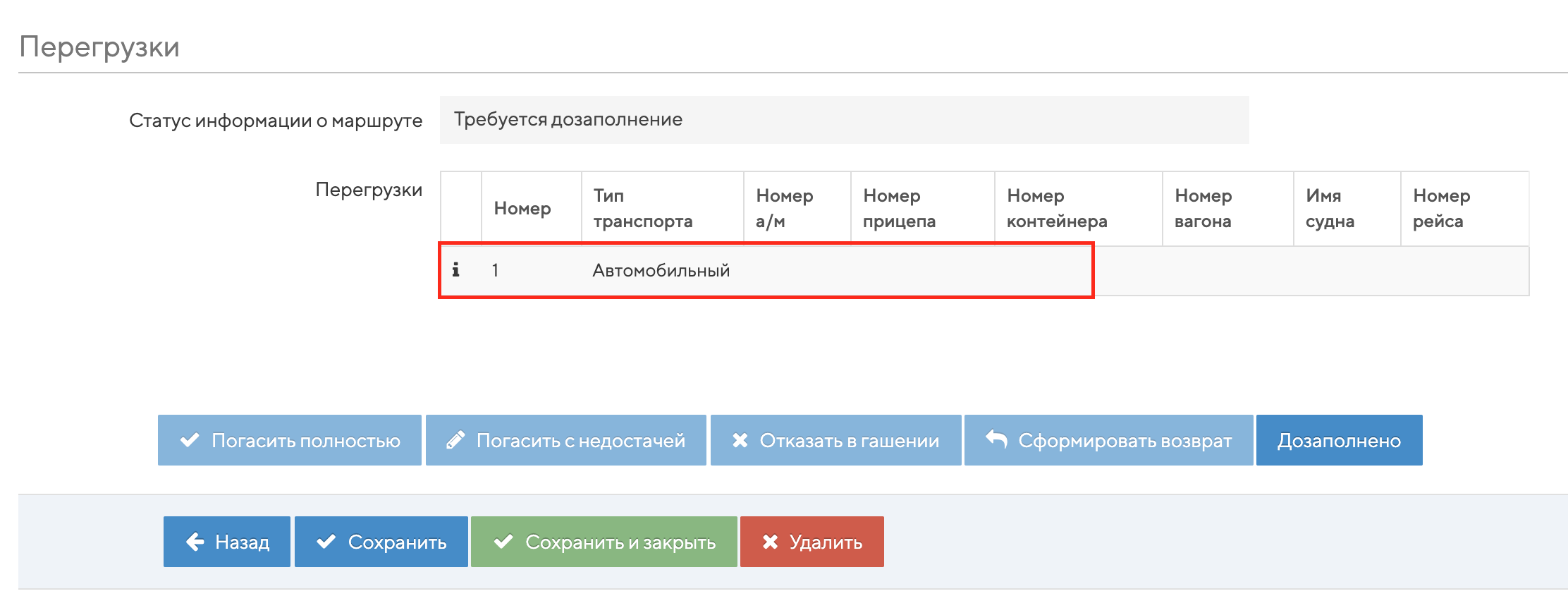Click the blue 'Сохранить' button

(x=381, y=542)
